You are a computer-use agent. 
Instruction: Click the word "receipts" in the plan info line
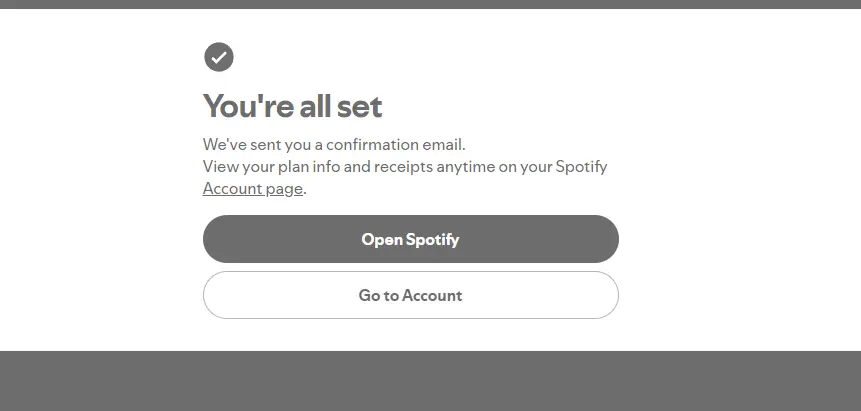404,166
